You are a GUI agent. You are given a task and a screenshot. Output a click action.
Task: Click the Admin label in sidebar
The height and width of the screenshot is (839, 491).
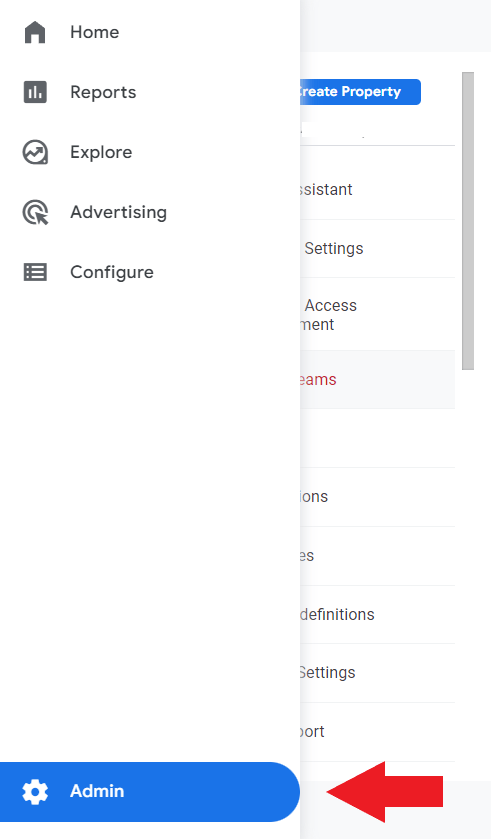pyautogui.click(x=97, y=791)
